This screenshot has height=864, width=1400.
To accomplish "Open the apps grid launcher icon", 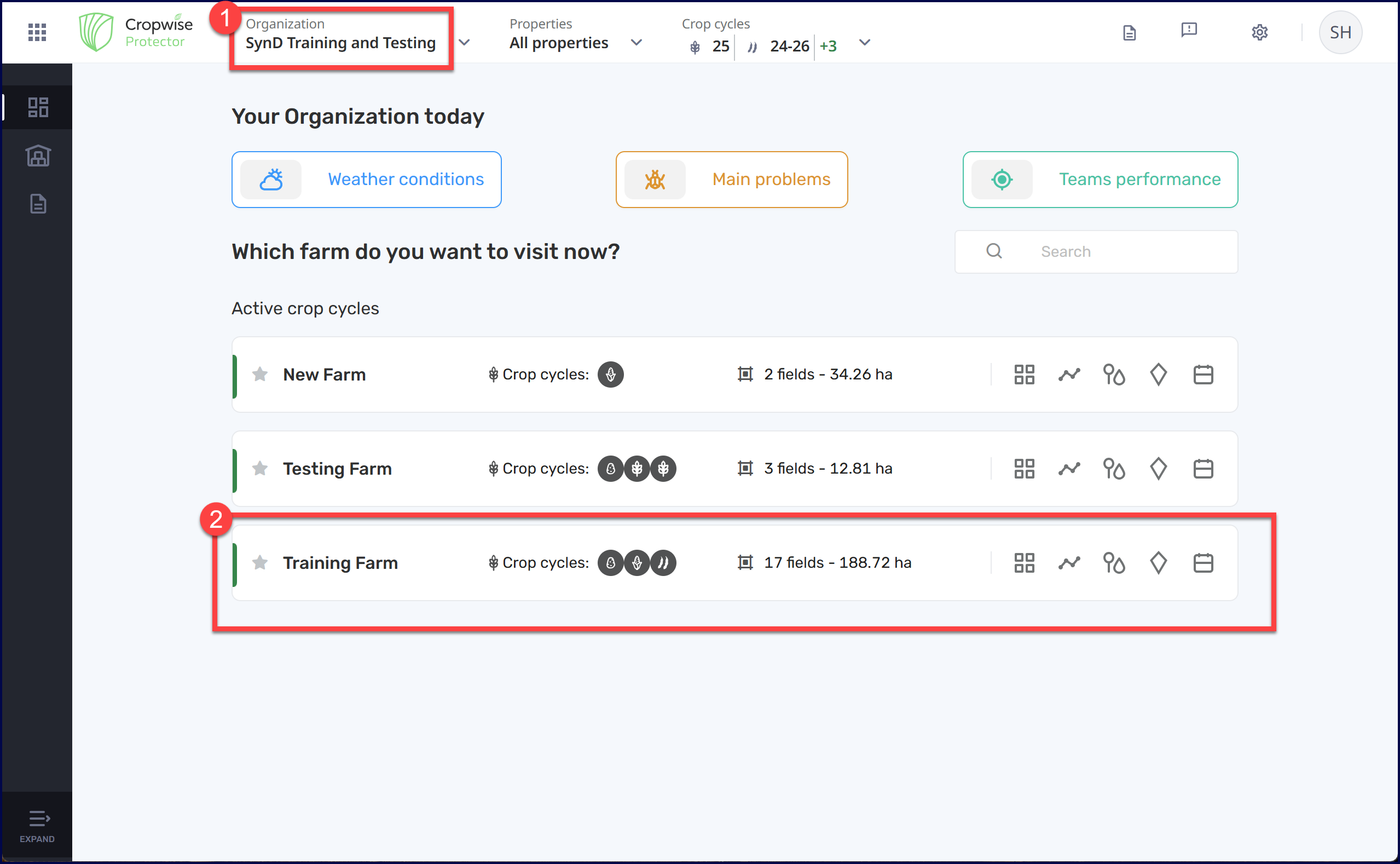I will tap(37, 32).
